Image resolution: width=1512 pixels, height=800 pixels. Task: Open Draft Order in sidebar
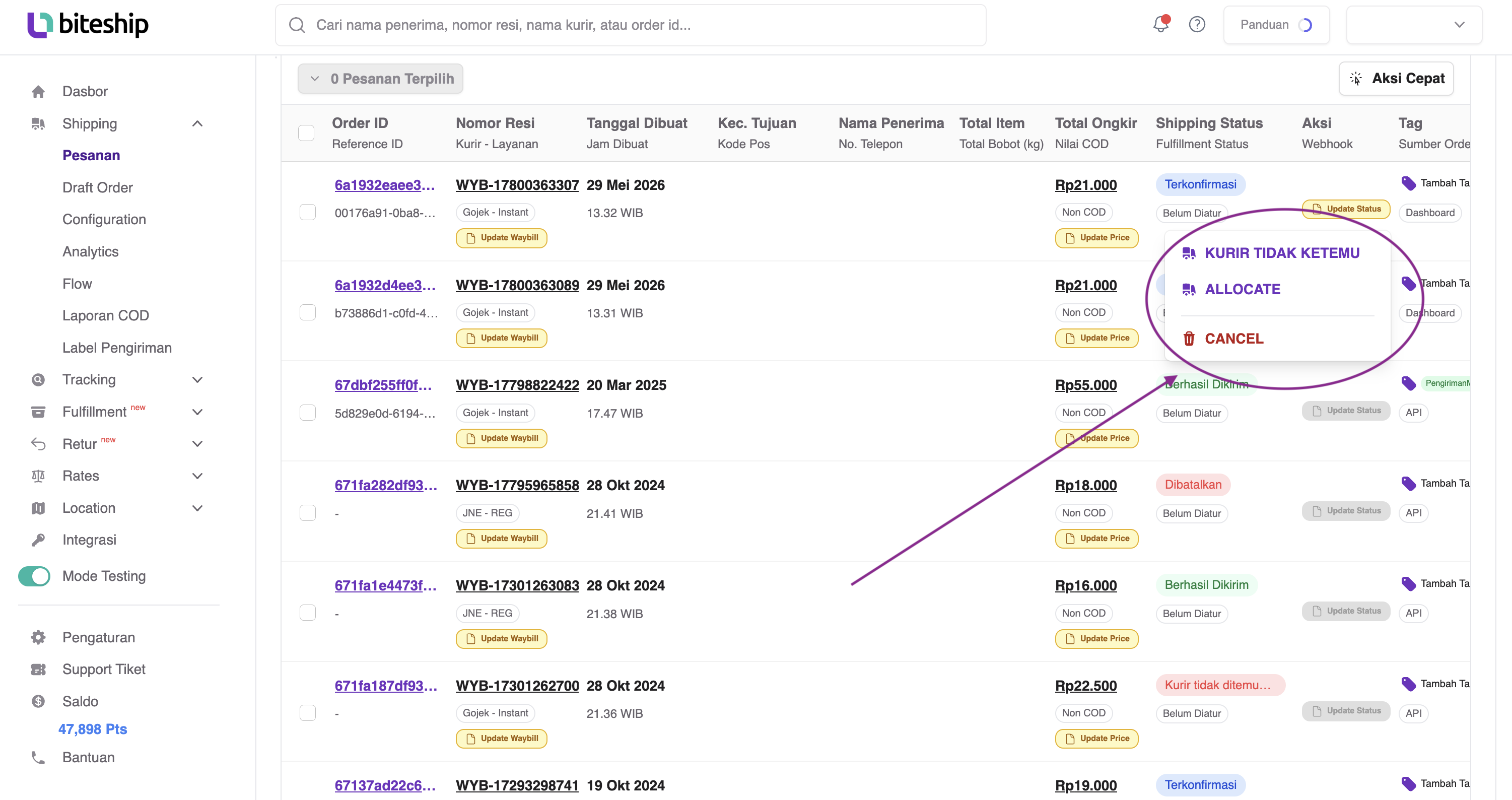point(97,188)
